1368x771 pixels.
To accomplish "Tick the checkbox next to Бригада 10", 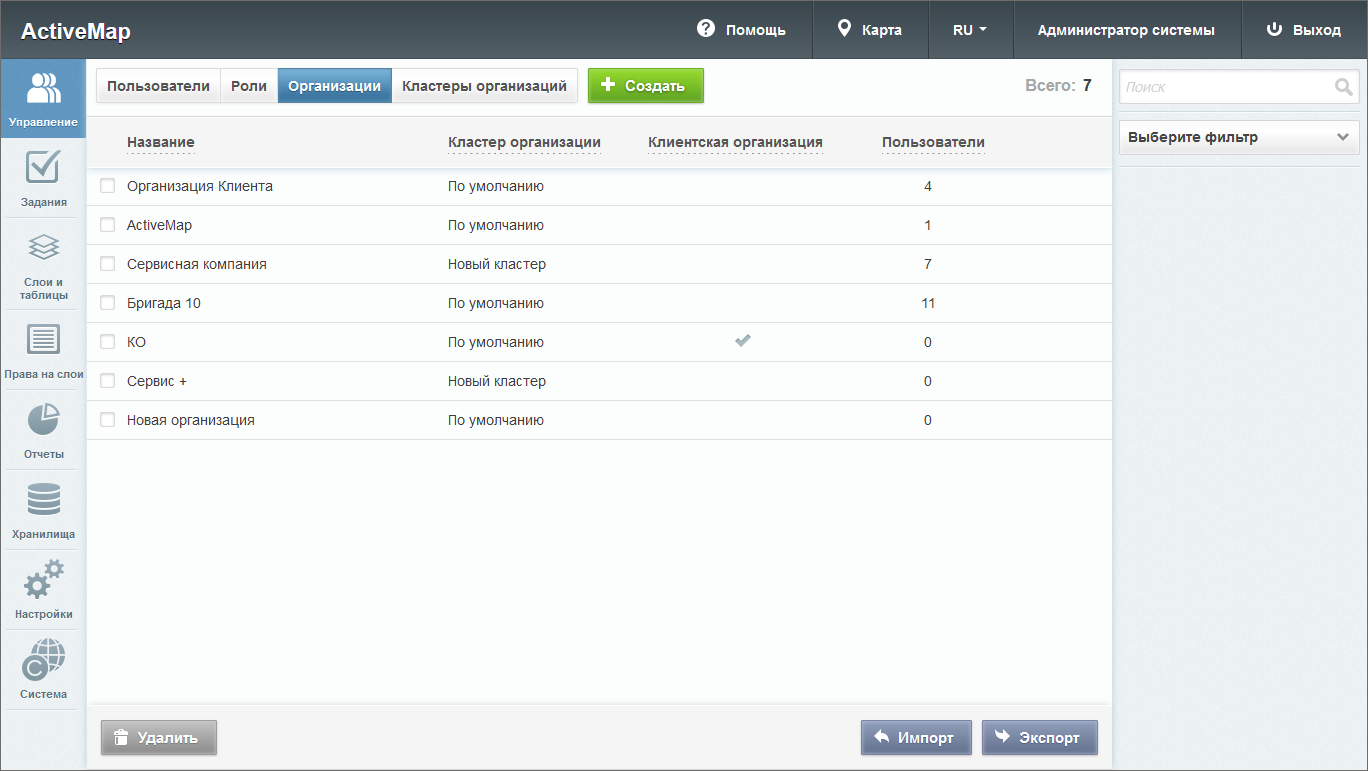I will pos(108,303).
